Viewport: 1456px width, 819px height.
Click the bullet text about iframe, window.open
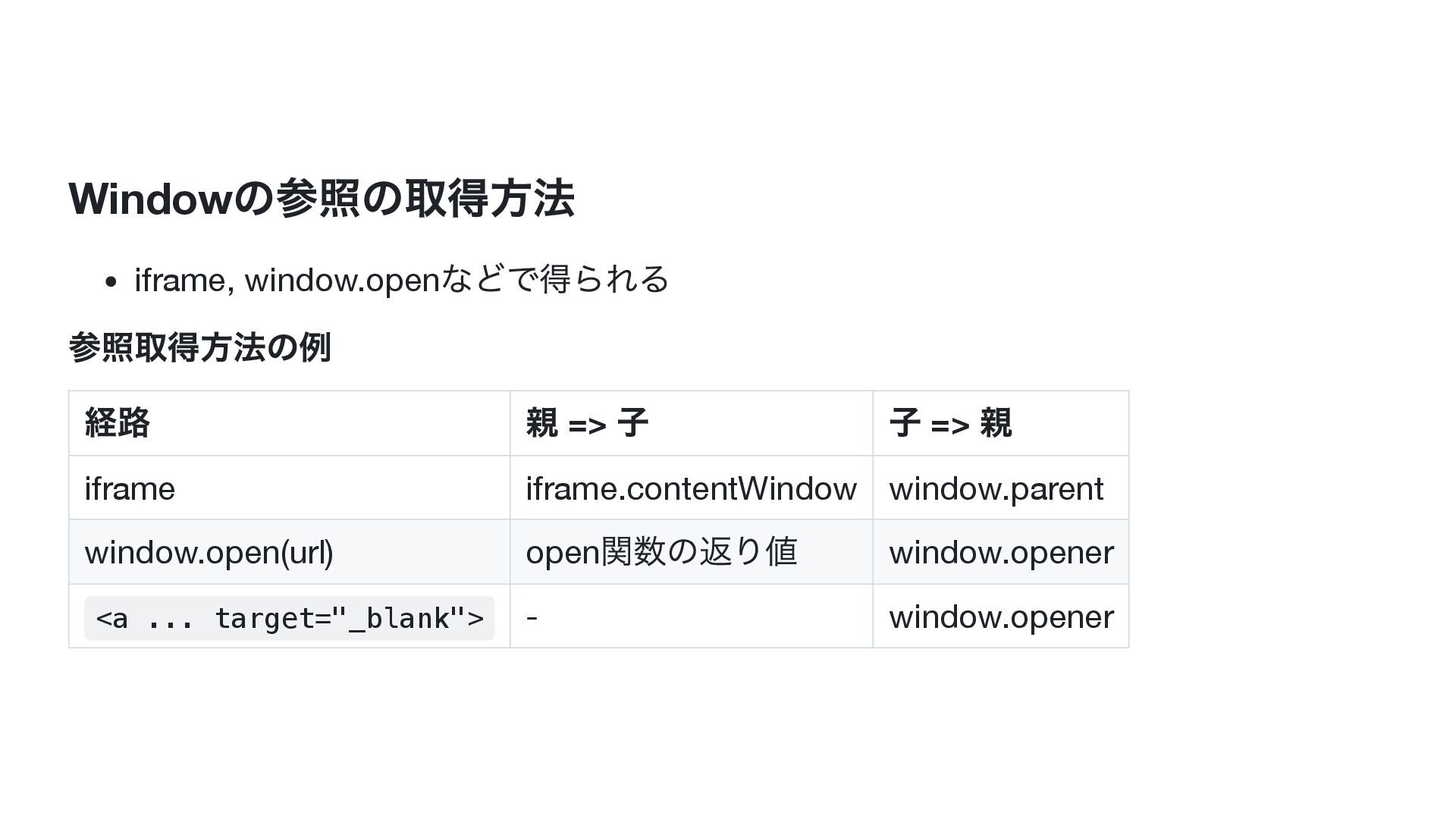coord(402,279)
